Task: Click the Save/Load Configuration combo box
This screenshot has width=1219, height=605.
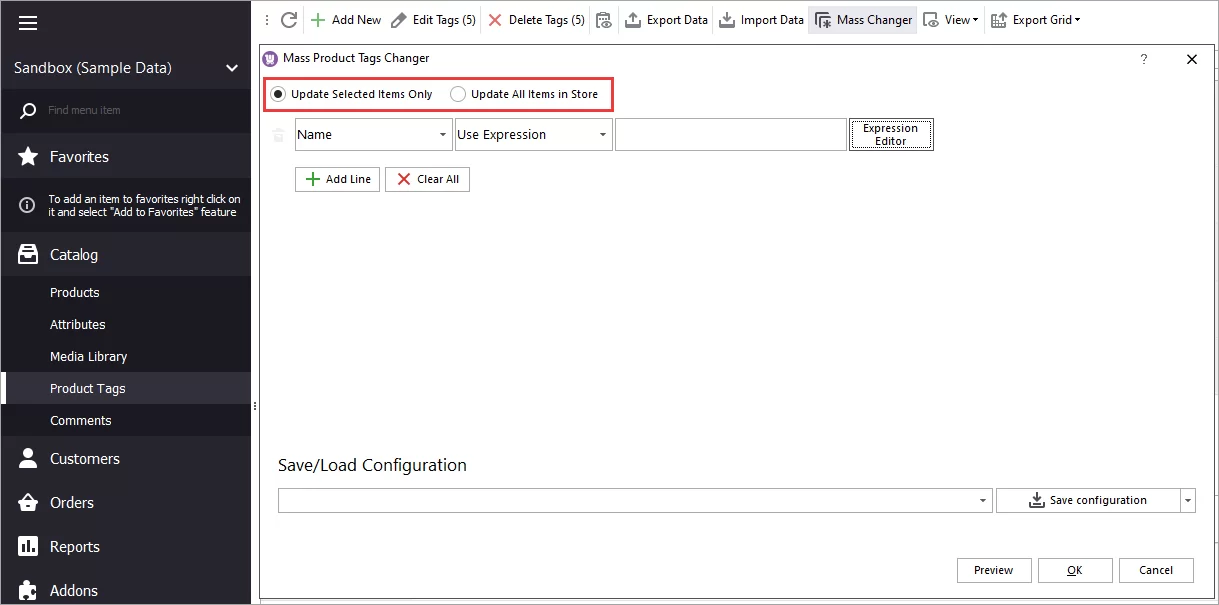Action: 634,499
